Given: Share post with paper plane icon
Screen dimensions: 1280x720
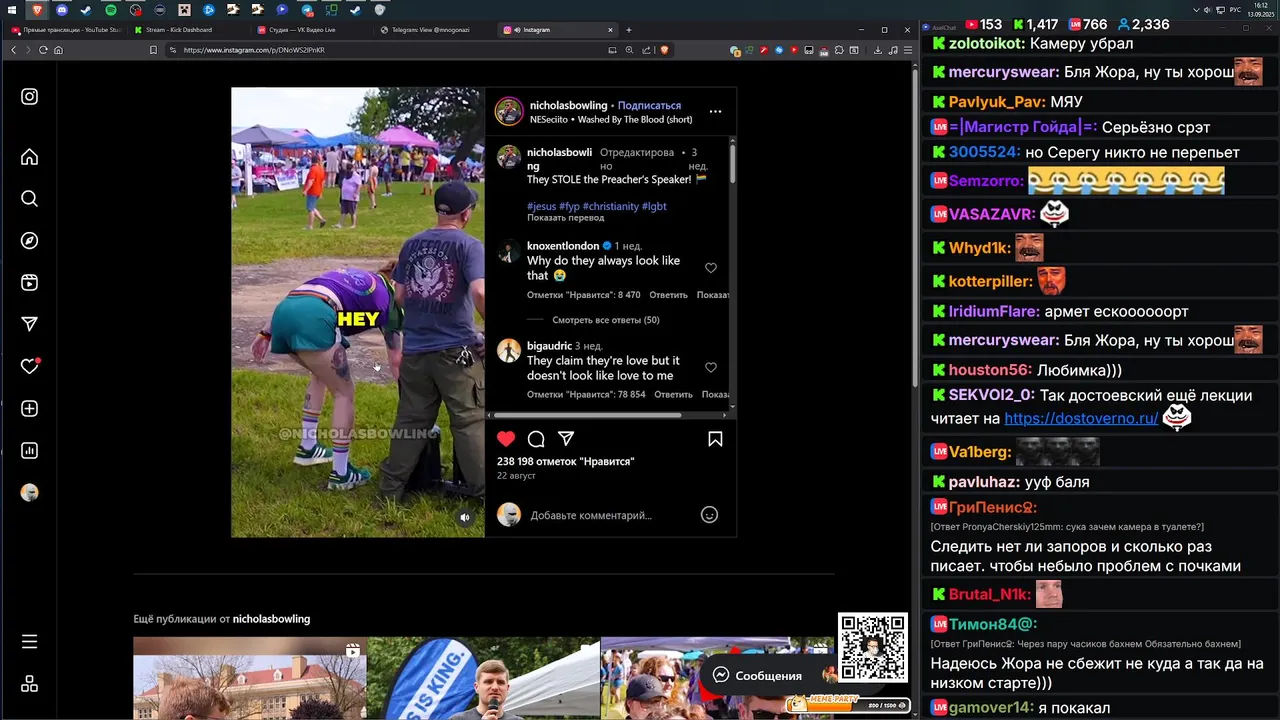Looking at the screenshot, I should 566,439.
